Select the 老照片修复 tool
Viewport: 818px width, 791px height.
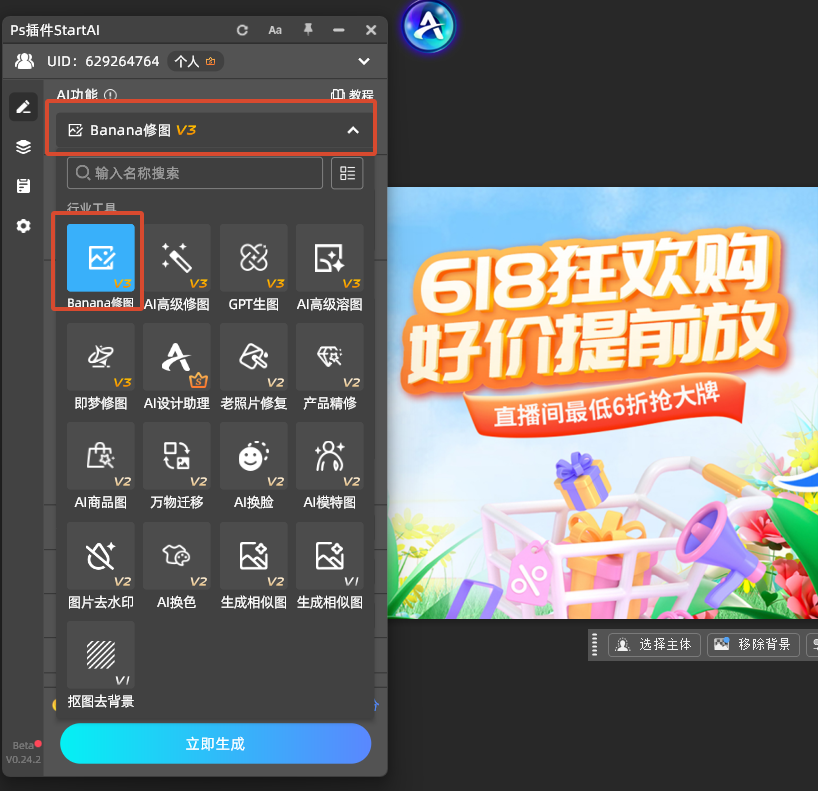click(x=254, y=357)
